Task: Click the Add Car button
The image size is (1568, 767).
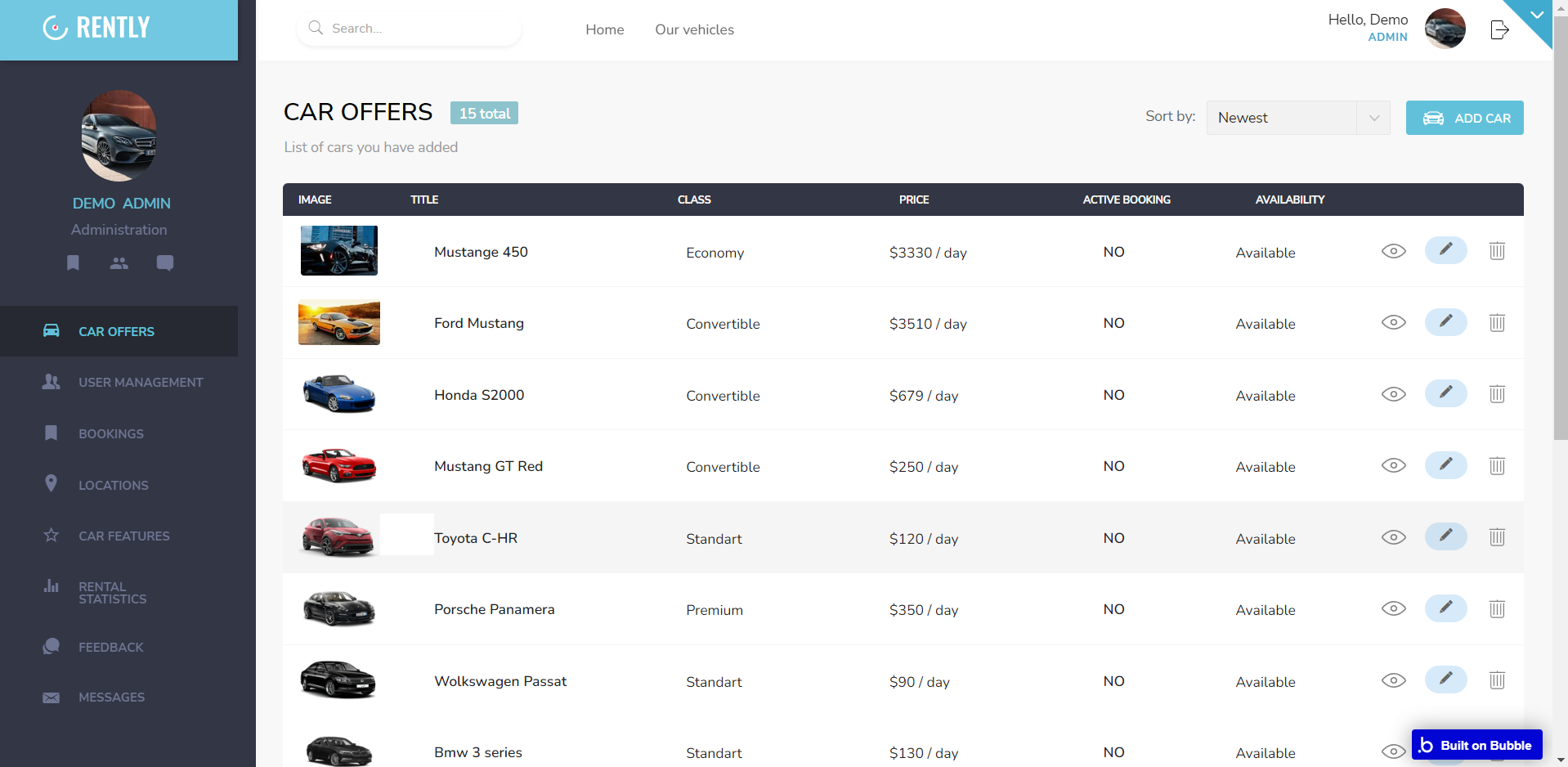Action: click(1464, 118)
